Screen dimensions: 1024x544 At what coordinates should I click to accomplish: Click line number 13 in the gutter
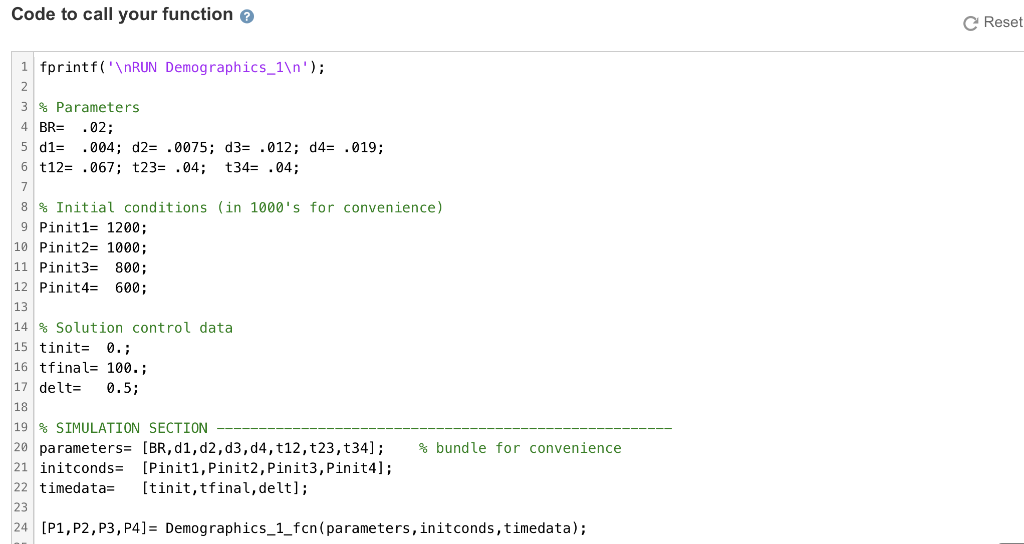point(21,308)
